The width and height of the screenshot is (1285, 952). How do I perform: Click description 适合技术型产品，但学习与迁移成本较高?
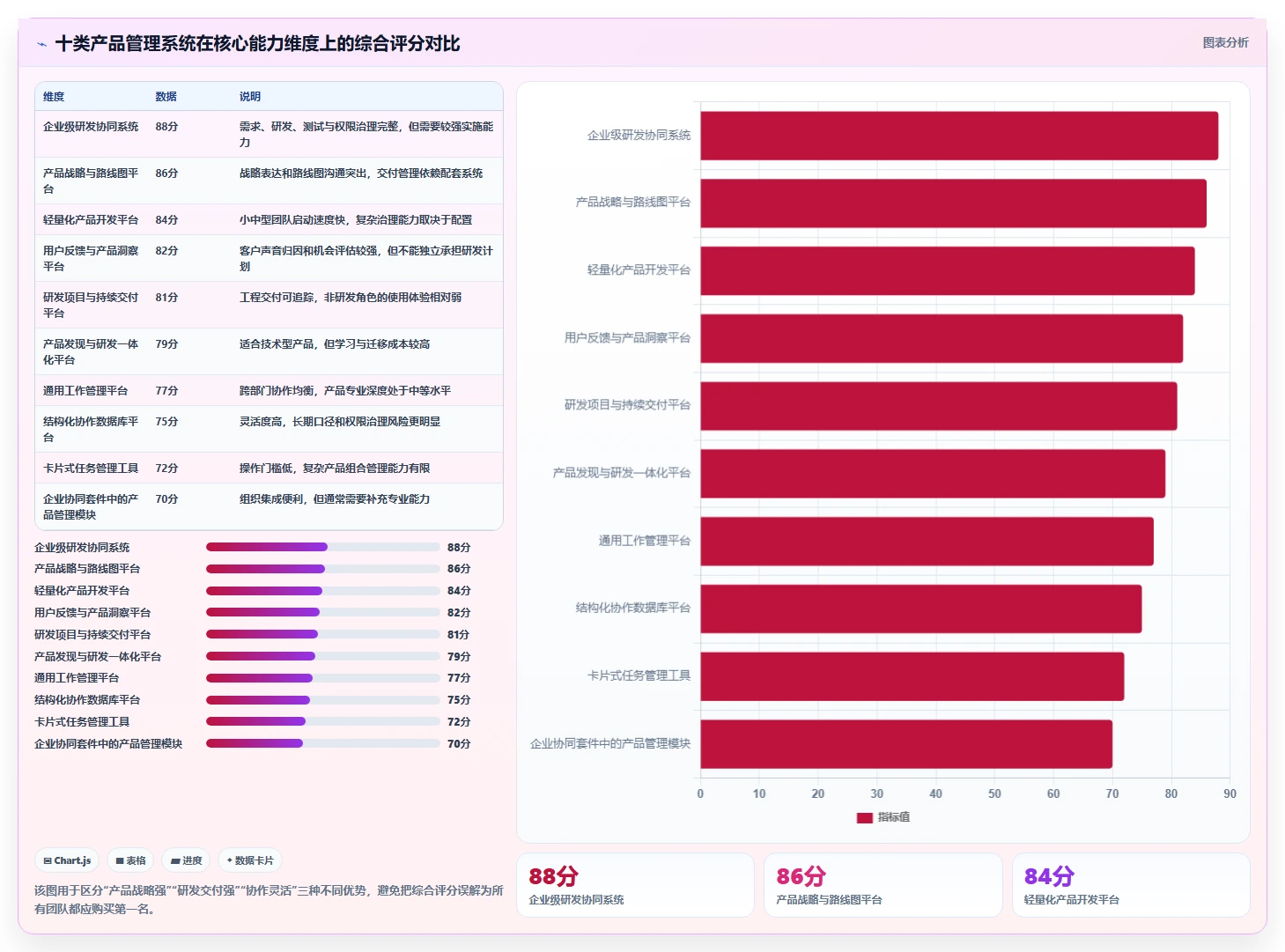[x=335, y=344]
